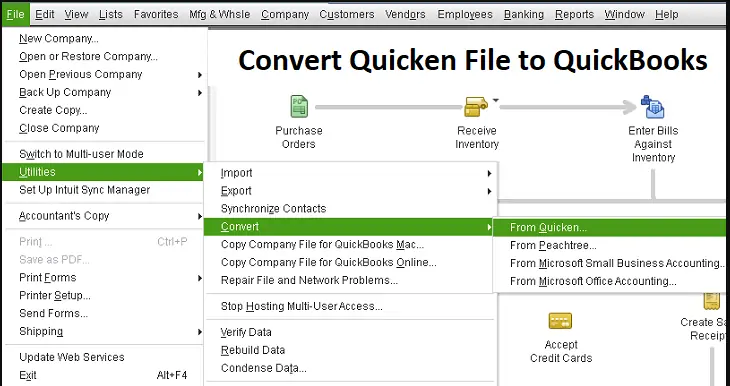The height and width of the screenshot is (386, 730).
Task: Click the Enter Bills Against Inventory icon
Action: [x=652, y=107]
